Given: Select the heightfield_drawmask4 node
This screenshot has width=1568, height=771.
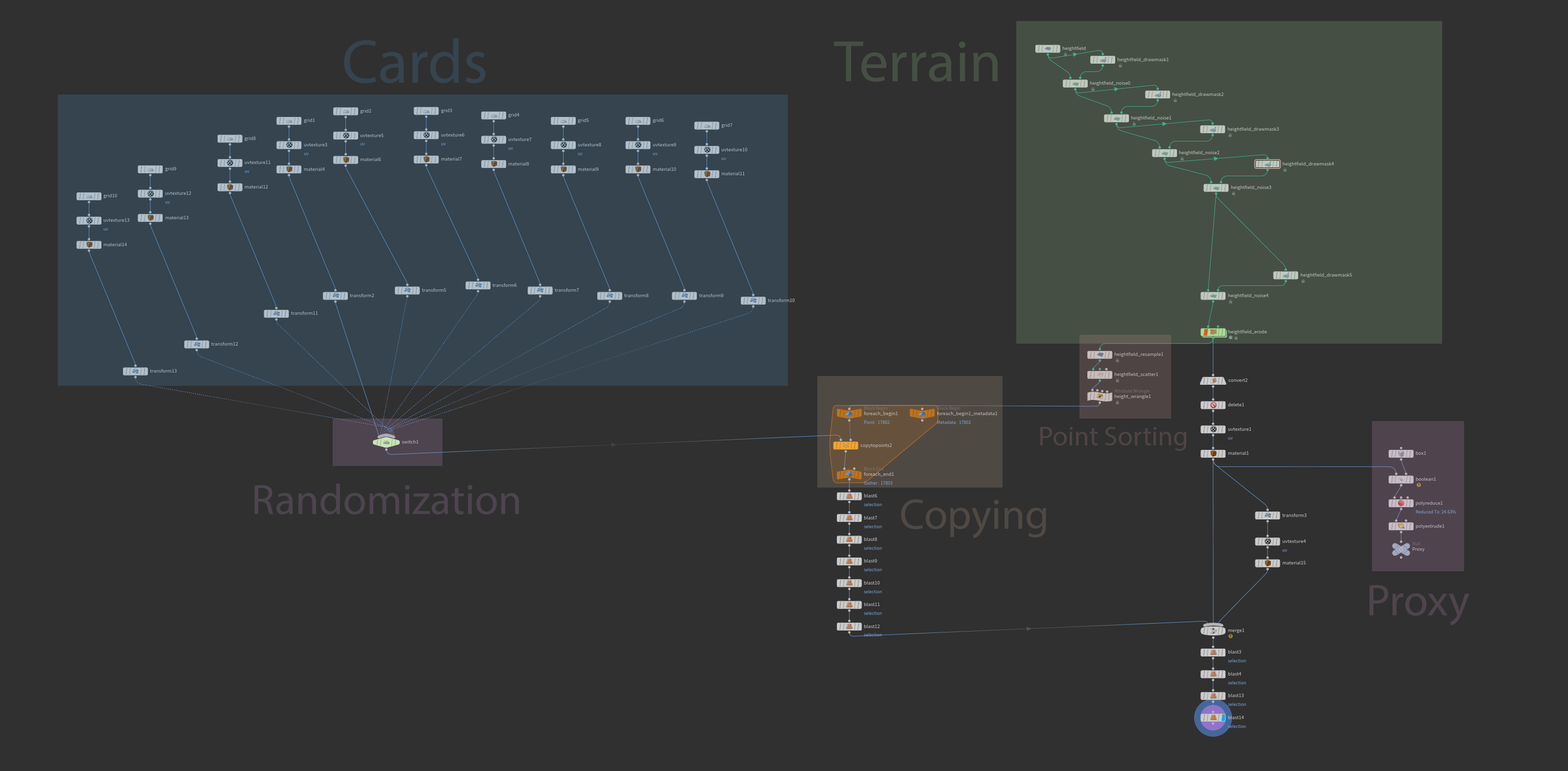Looking at the screenshot, I should pyautogui.click(x=1267, y=164).
